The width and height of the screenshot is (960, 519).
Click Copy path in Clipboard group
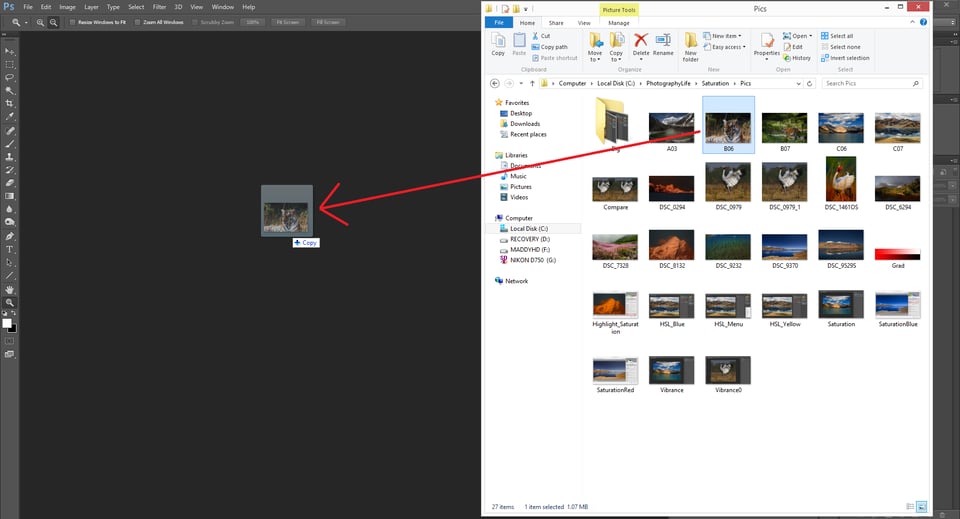549,47
